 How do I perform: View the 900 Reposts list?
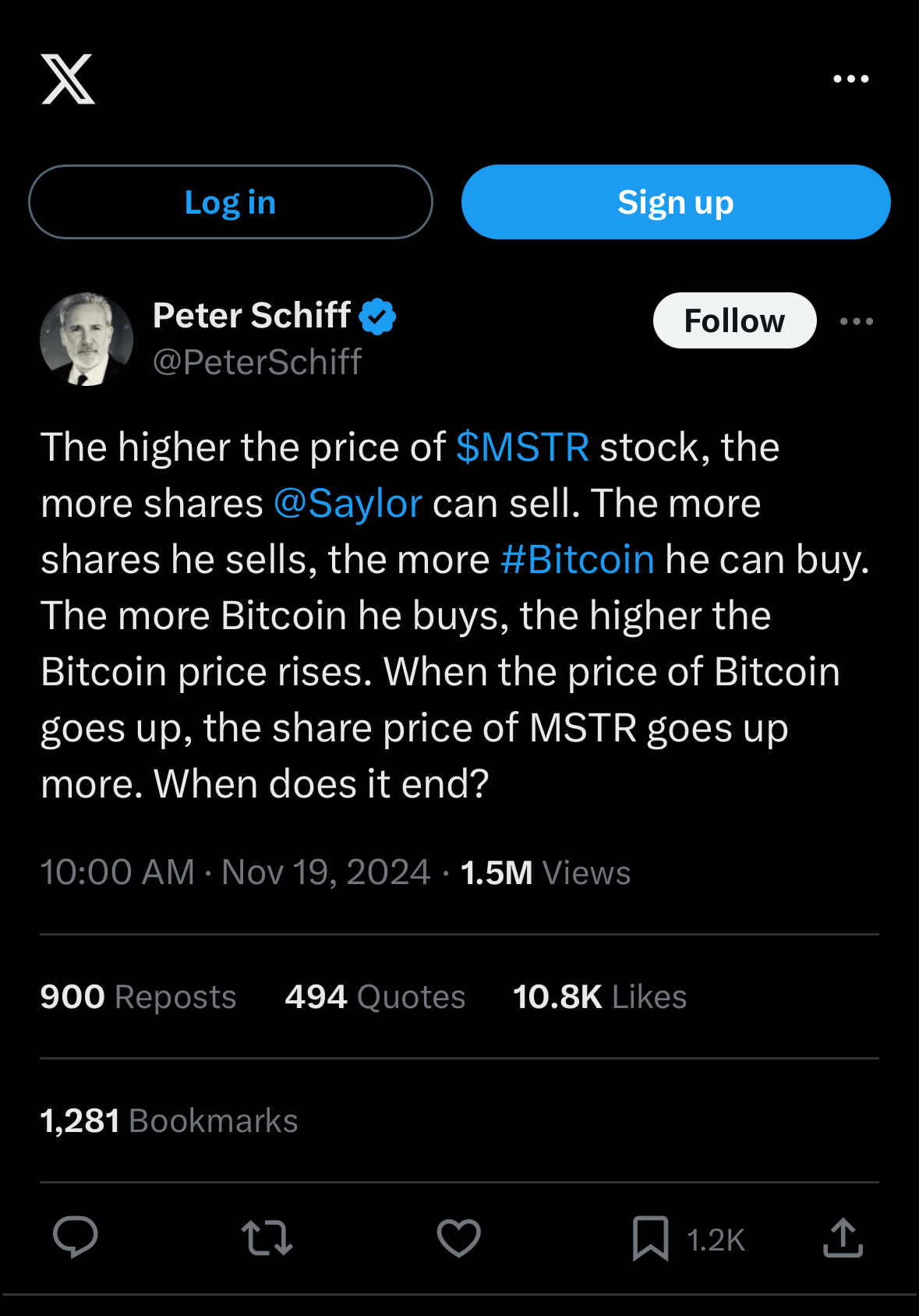click(138, 996)
